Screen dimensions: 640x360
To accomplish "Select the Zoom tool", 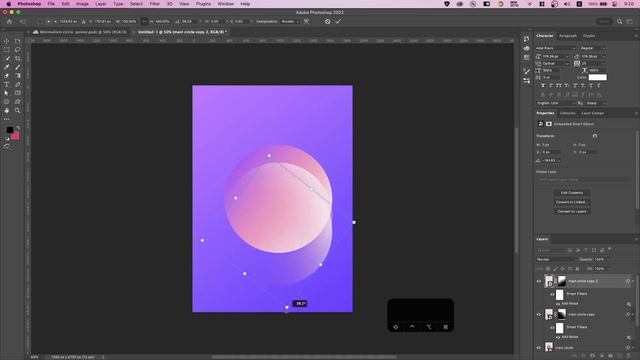I will 17,111.
